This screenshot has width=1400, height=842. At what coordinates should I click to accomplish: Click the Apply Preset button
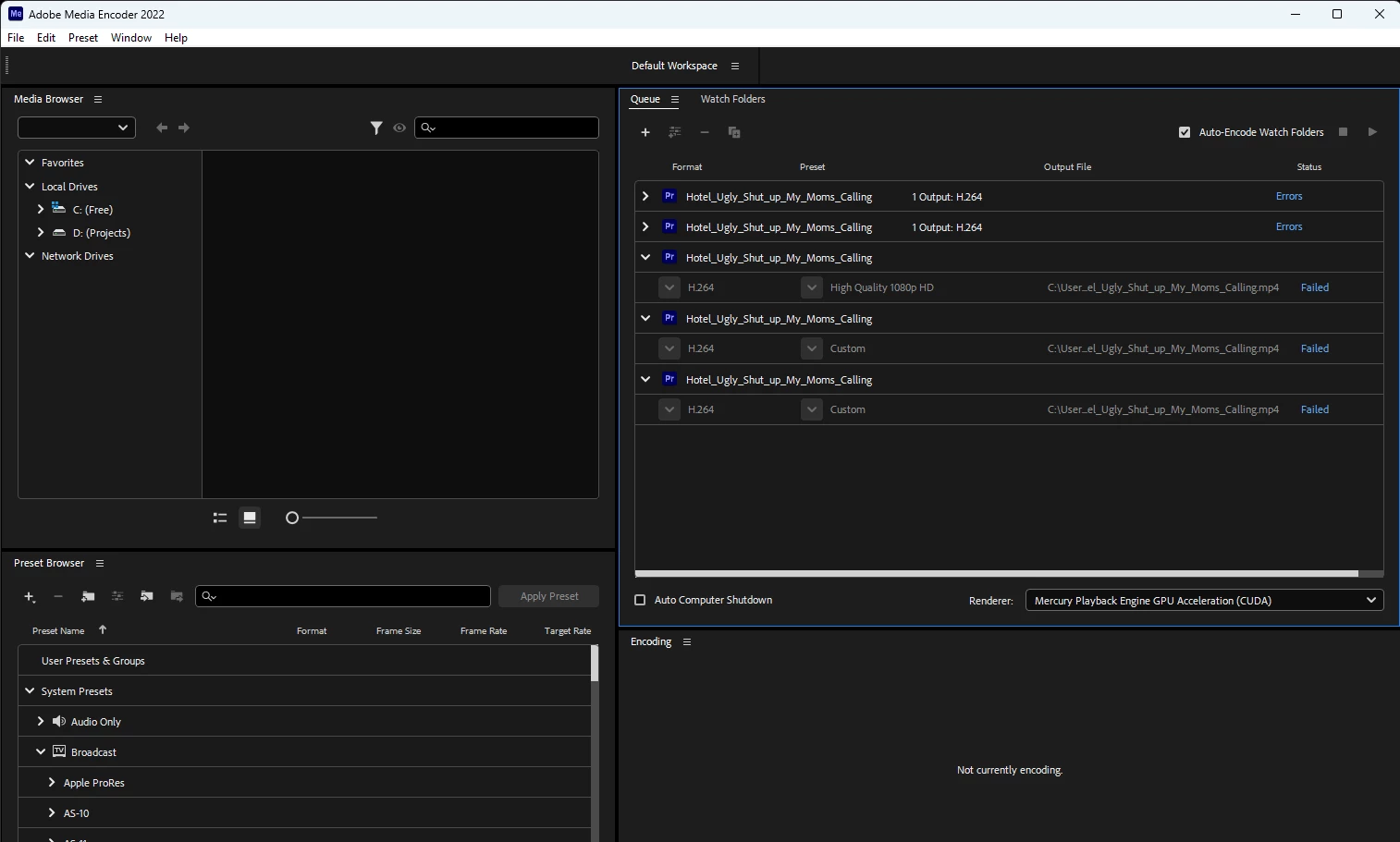pyautogui.click(x=549, y=596)
